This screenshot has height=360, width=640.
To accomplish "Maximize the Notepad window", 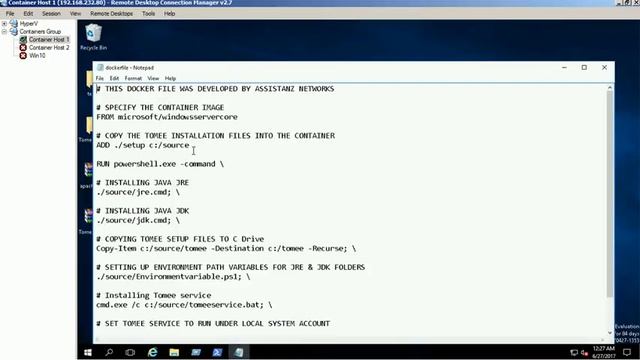I will [x=584, y=68].
